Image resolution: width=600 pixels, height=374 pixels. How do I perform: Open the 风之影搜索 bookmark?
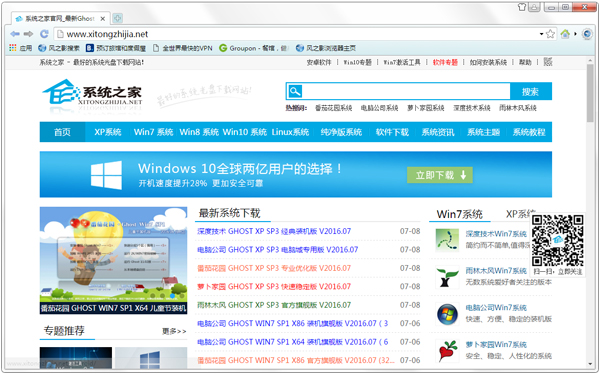click(x=59, y=48)
